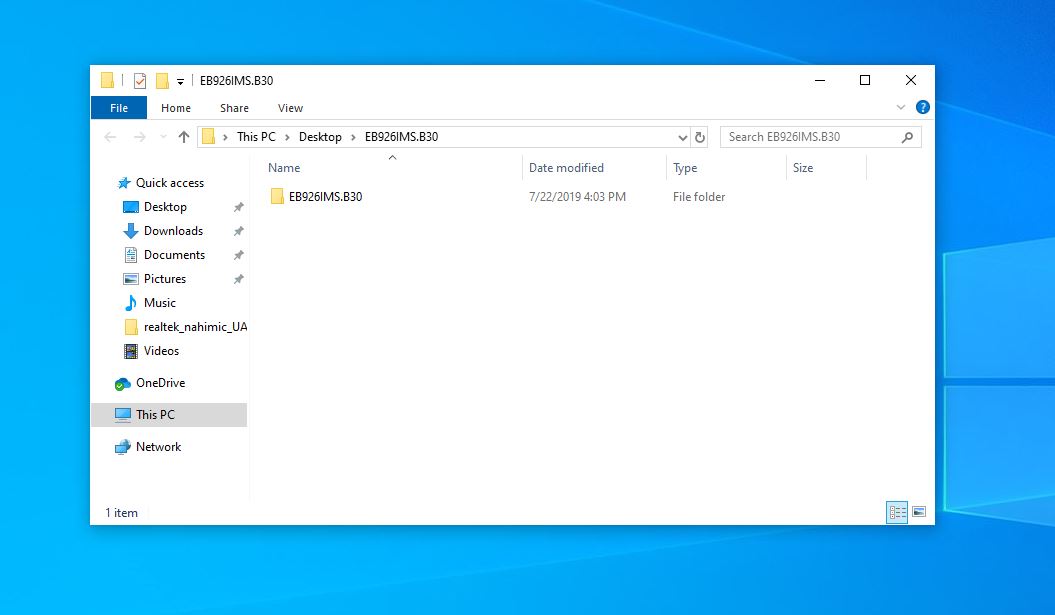The image size is (1055, 615).
Task: Click the folder icon in title bar
Action: [x=107, y=81]
